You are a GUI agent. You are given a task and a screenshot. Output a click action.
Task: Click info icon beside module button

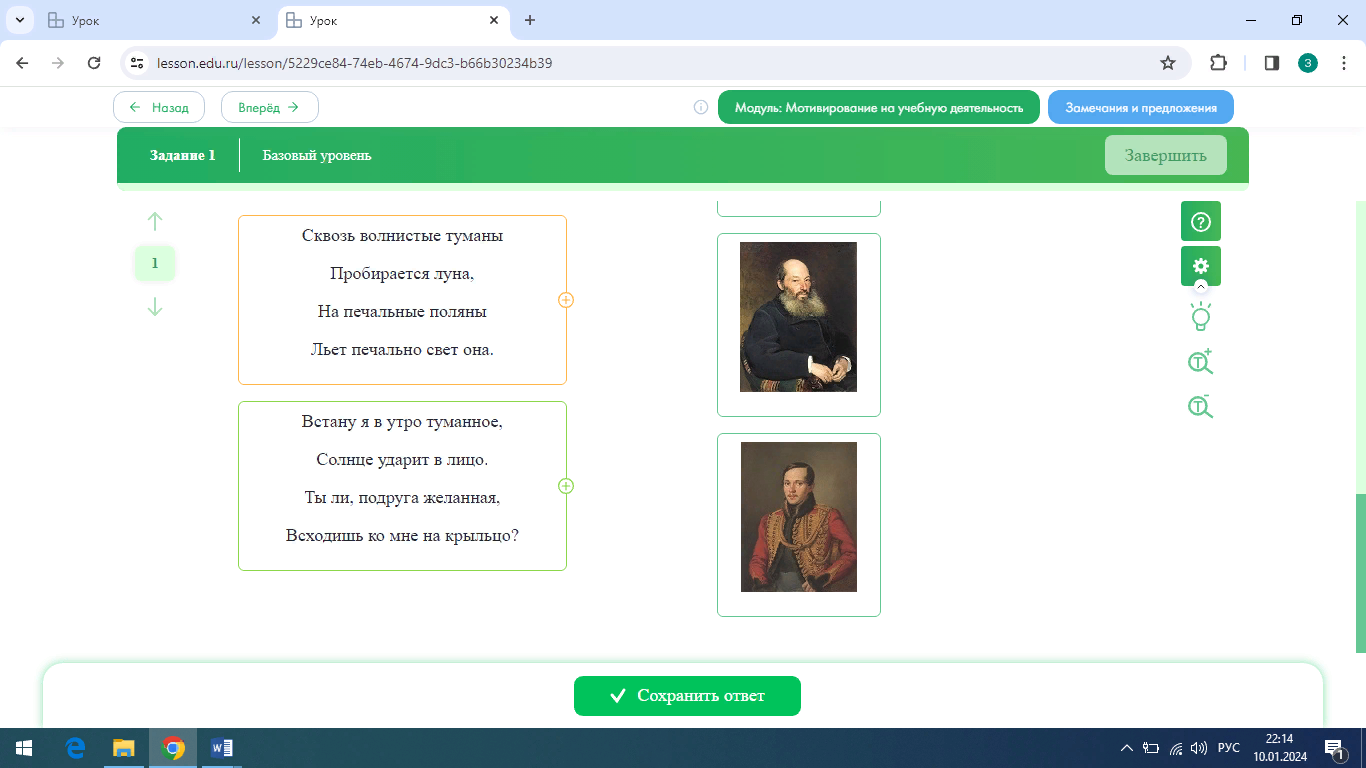pos(701,107)
